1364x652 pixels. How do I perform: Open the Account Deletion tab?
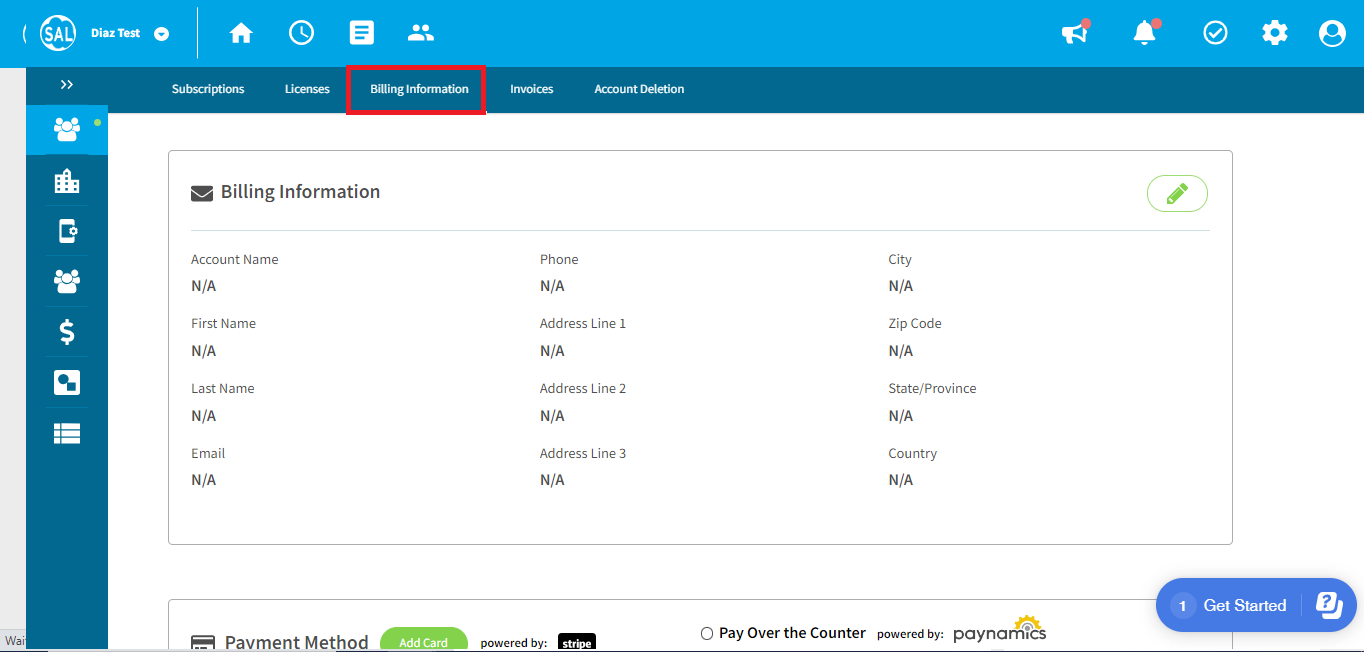[639, 89]
